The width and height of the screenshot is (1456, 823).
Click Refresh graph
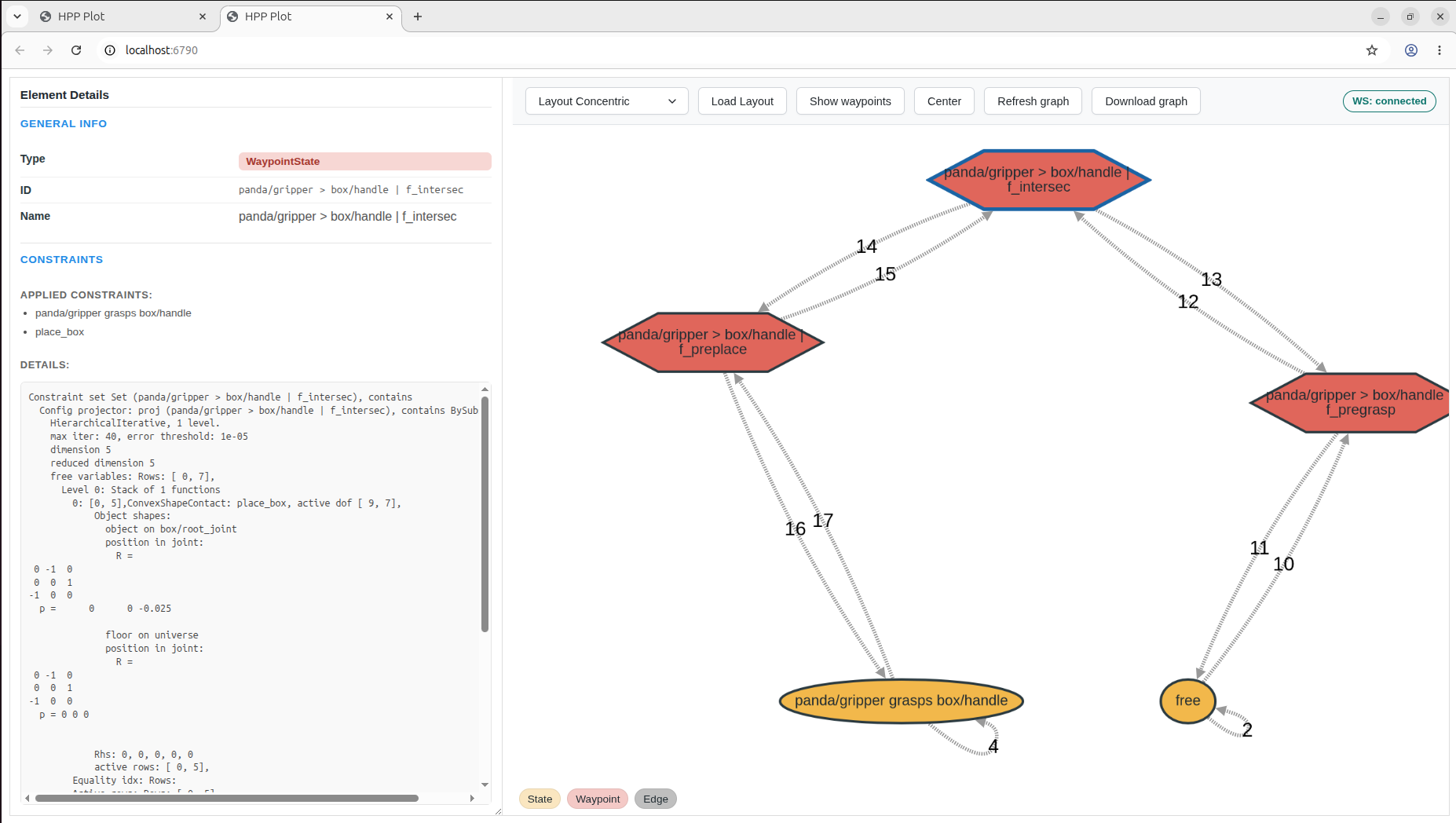tap(1033, 101)
